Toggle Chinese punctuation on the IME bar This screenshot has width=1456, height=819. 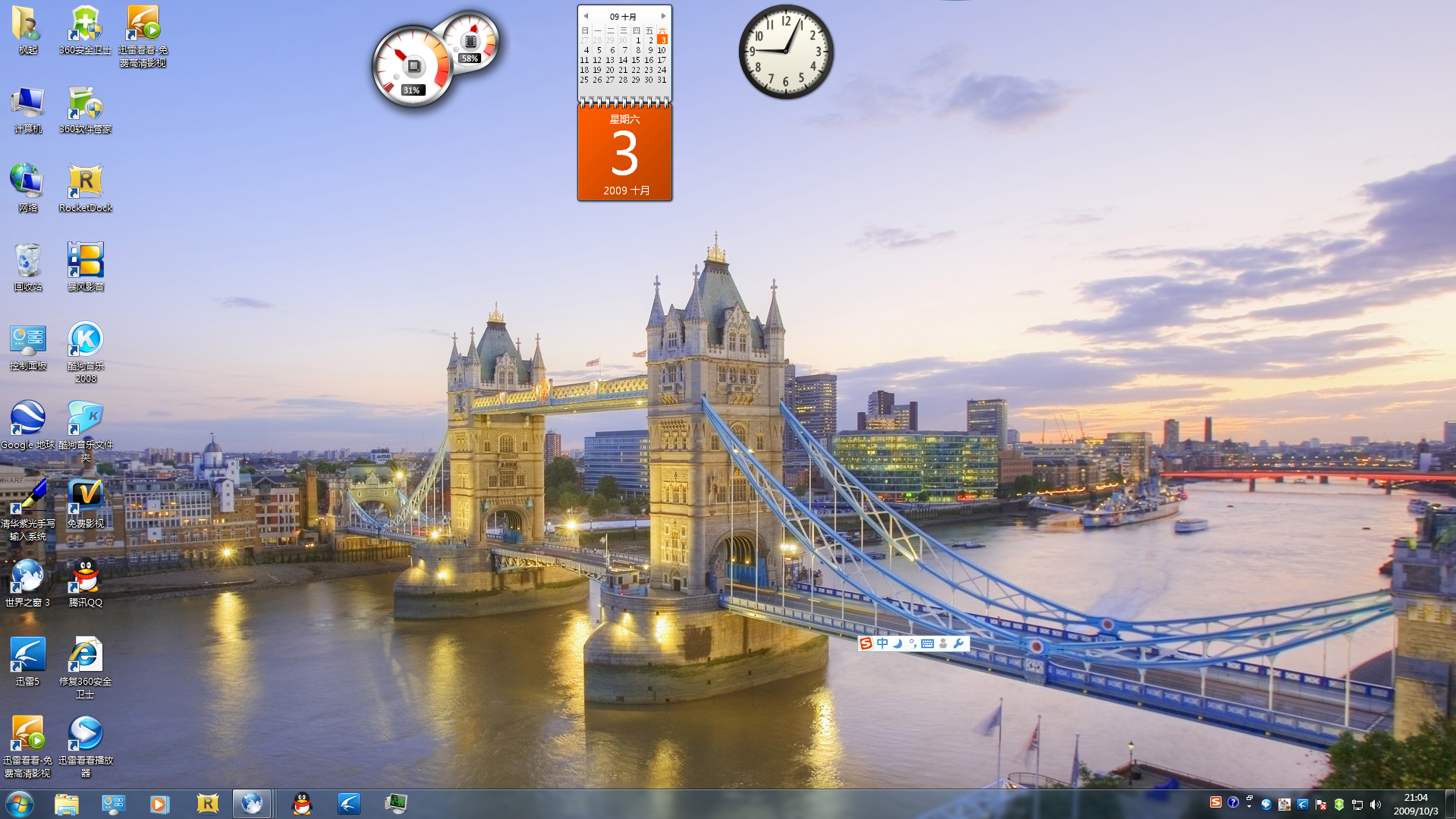pyautogui.click(x=912, y=644)
